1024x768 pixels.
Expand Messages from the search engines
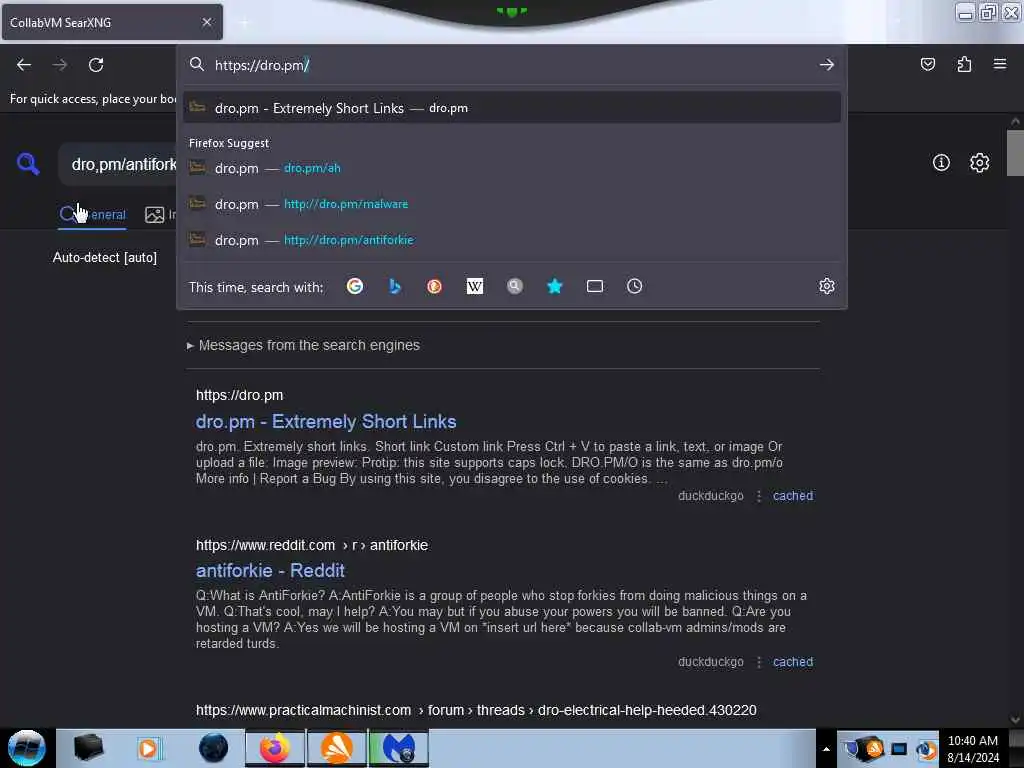[x=304, y=345]
